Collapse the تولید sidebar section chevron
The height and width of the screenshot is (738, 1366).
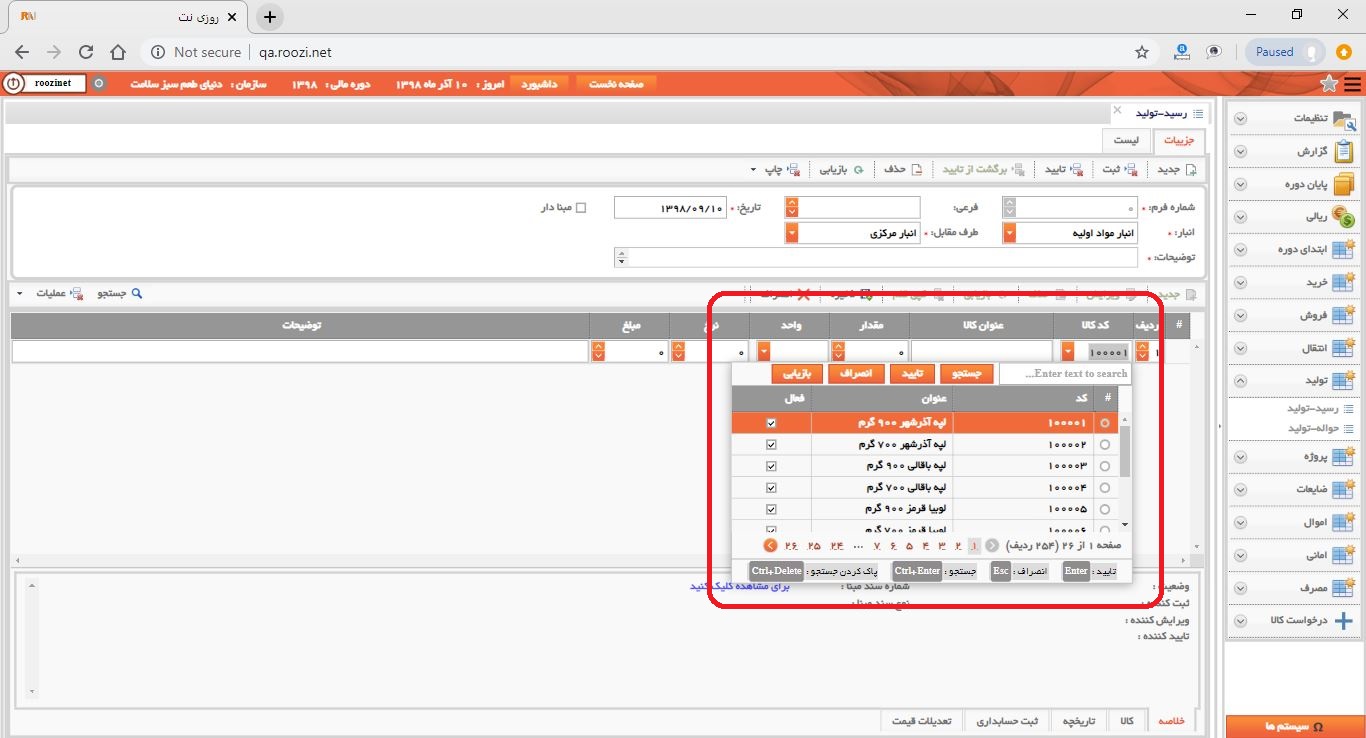1240,381
